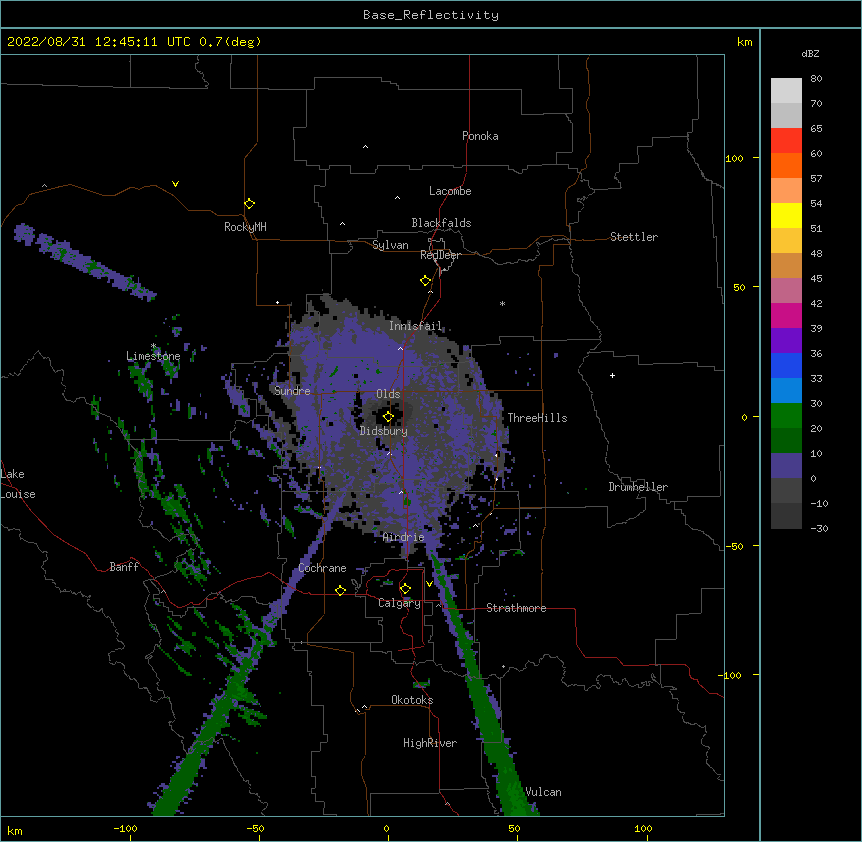This screenshot has width=862, height=842.
Task: Select the RedDeer city label
Action: pos(440,255)
